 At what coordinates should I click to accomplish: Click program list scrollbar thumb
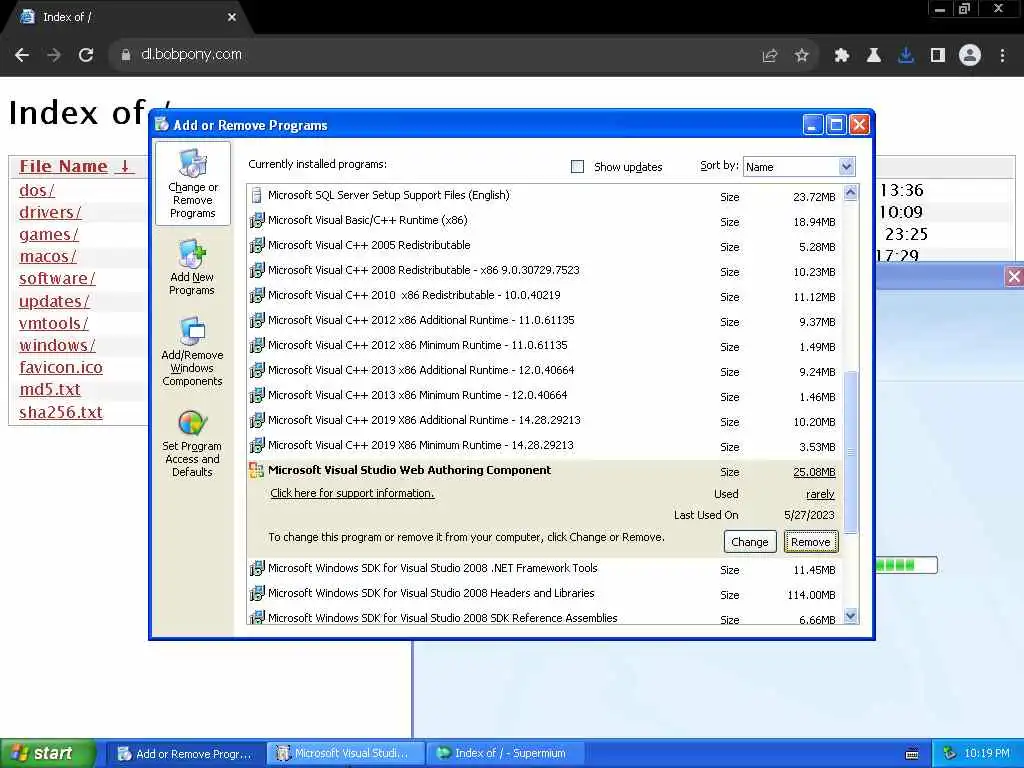(x=850, y=452)
